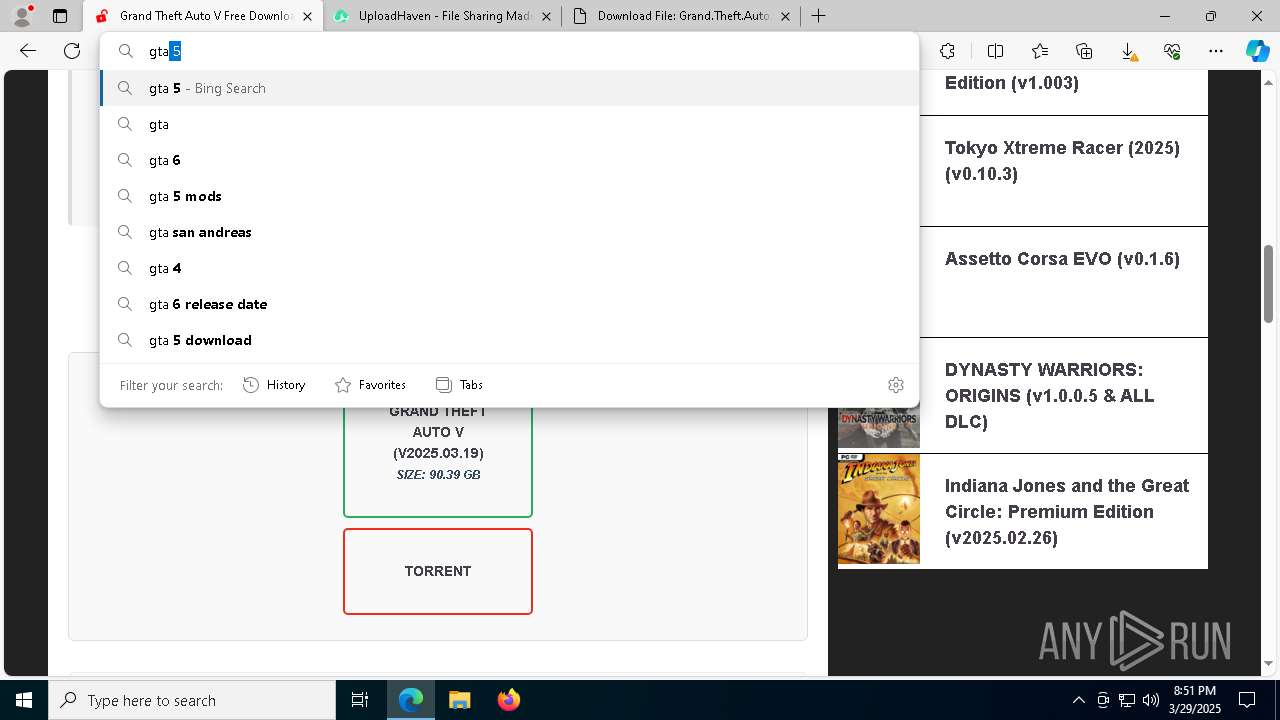Viewport: 1280px width, 720px height.
Task: Filter search by Favorites
Action: pos(370,385)
